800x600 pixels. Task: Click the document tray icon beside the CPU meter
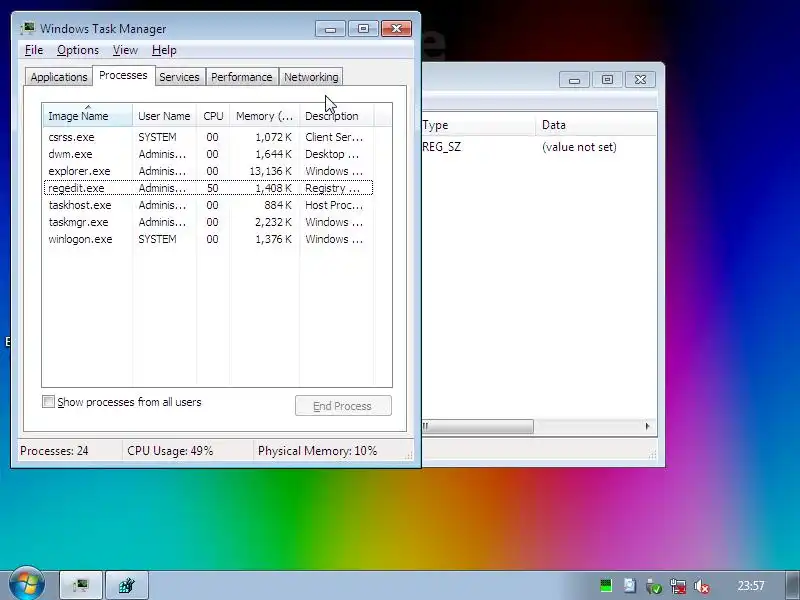(630, 585)
